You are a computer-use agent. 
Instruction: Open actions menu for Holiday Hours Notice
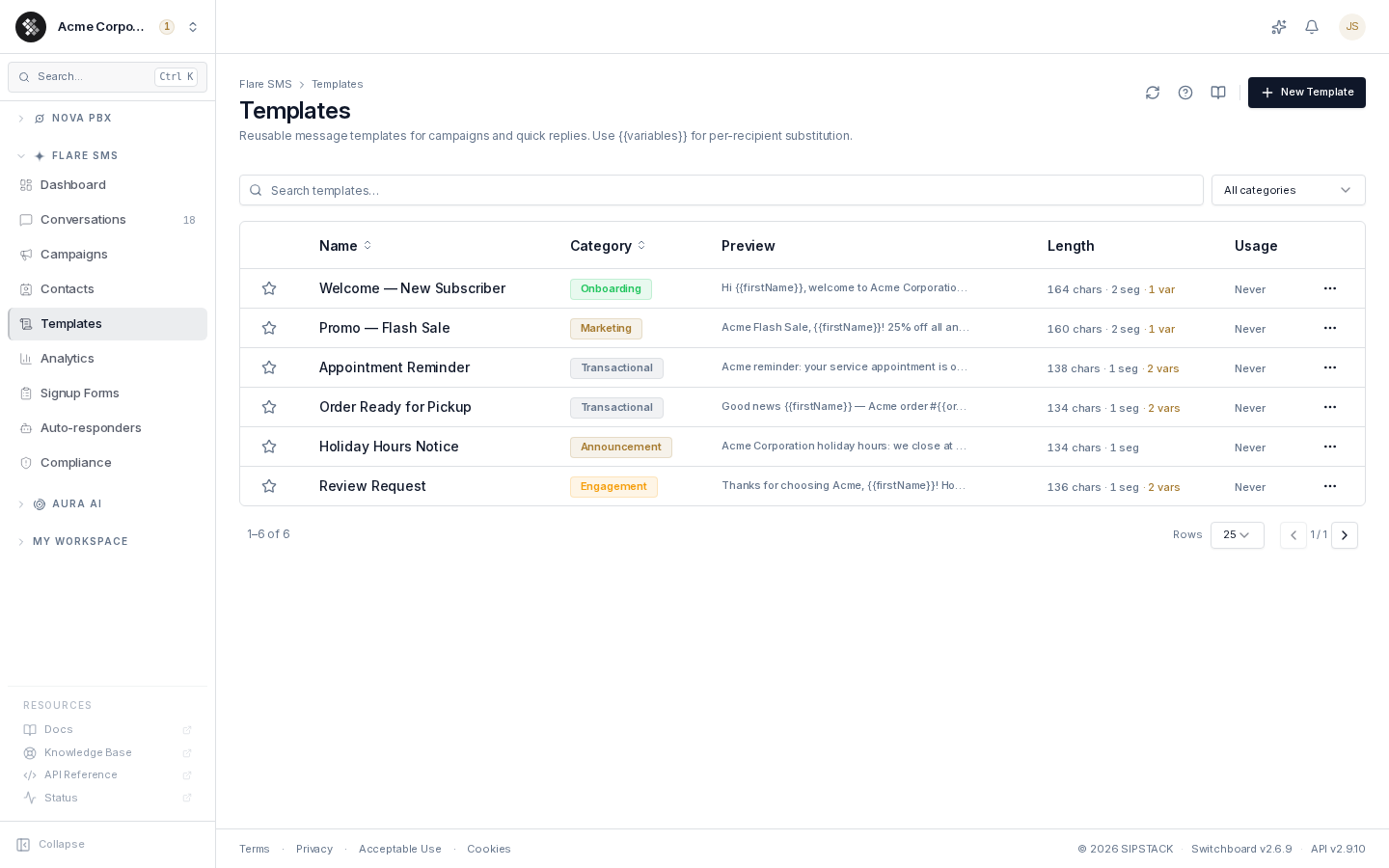click(x=1330, y=447)
